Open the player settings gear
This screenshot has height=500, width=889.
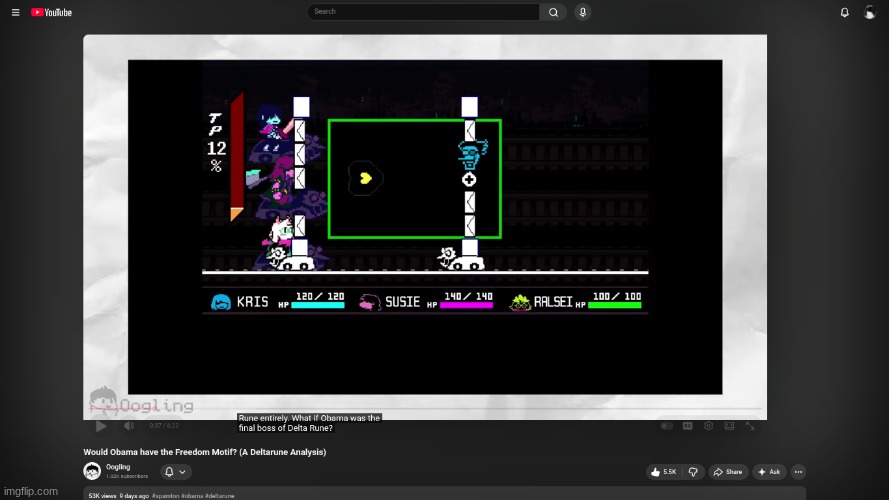click(708, 426)
